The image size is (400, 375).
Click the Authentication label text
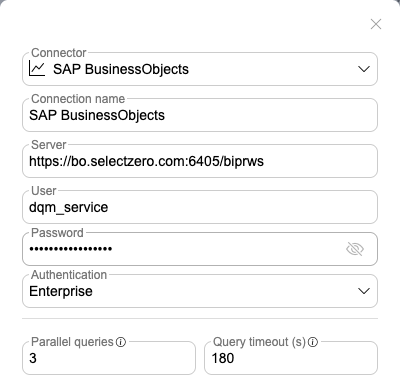pyautogui.click(x=69, y=275)
